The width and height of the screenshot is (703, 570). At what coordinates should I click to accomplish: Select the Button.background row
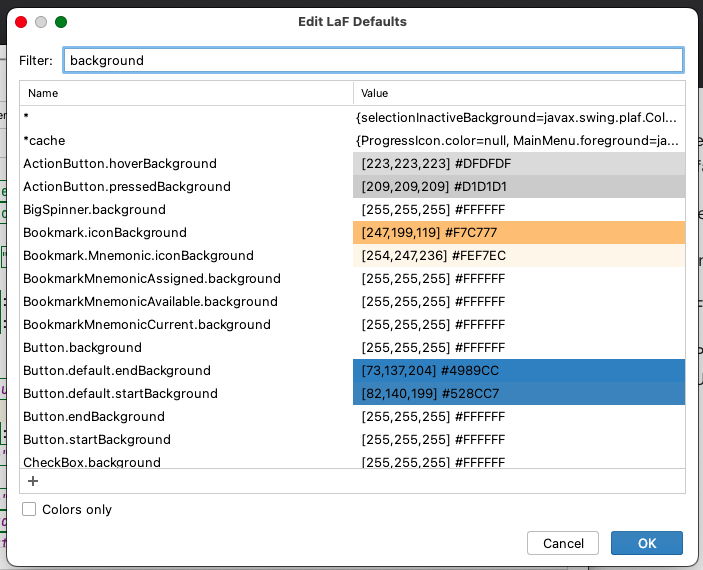pyautogui.click(x=82, y=348)
